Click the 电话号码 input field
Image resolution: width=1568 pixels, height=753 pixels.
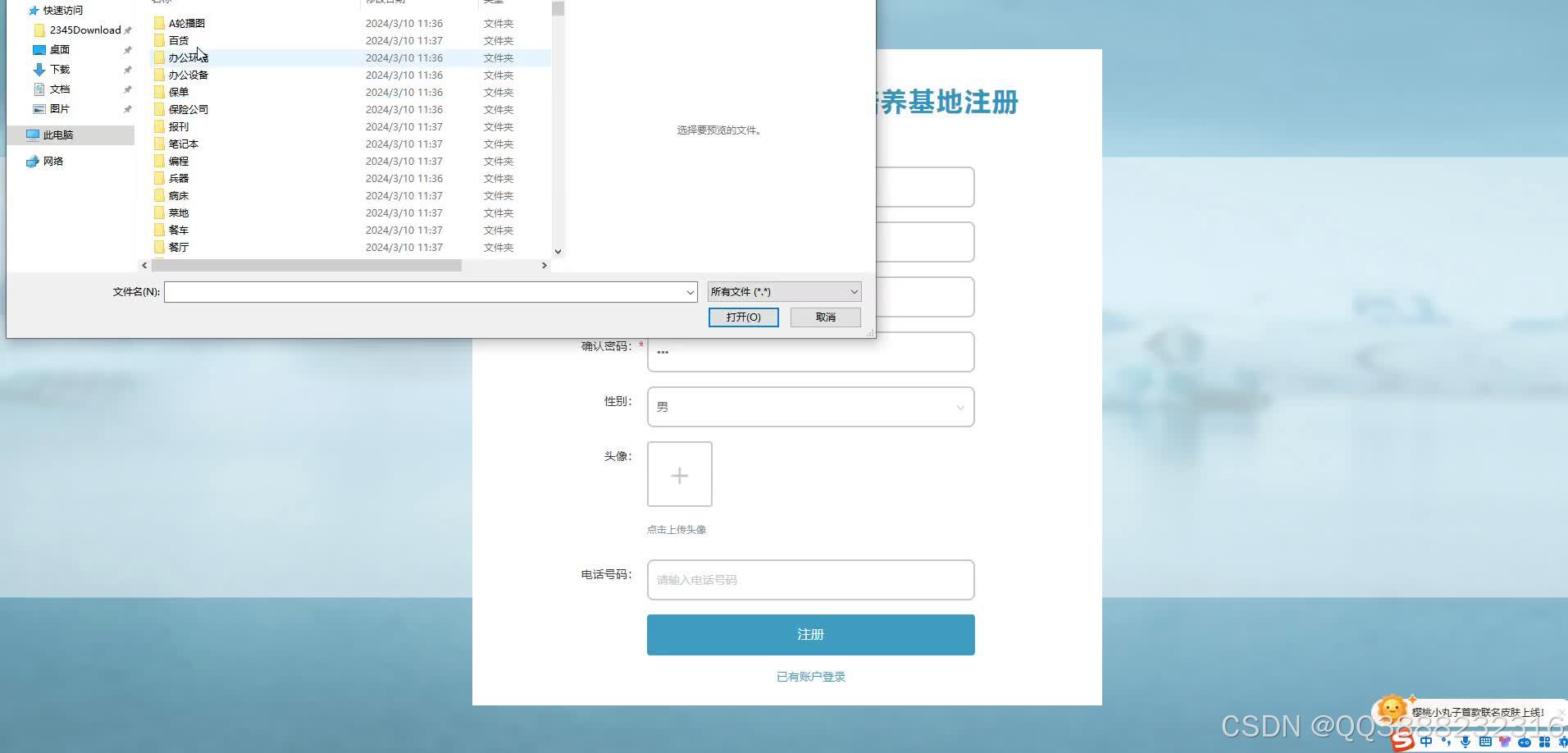tap(810, 580)
